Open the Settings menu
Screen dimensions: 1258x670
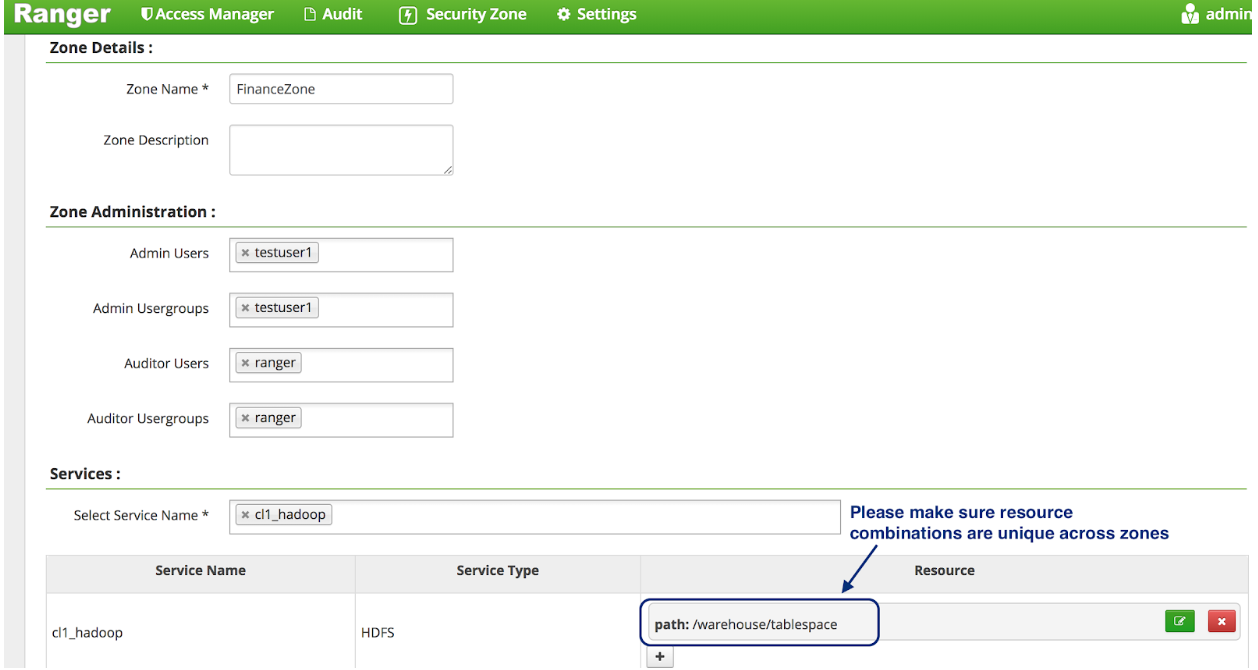pyautogui.click(x=596, y=14)
